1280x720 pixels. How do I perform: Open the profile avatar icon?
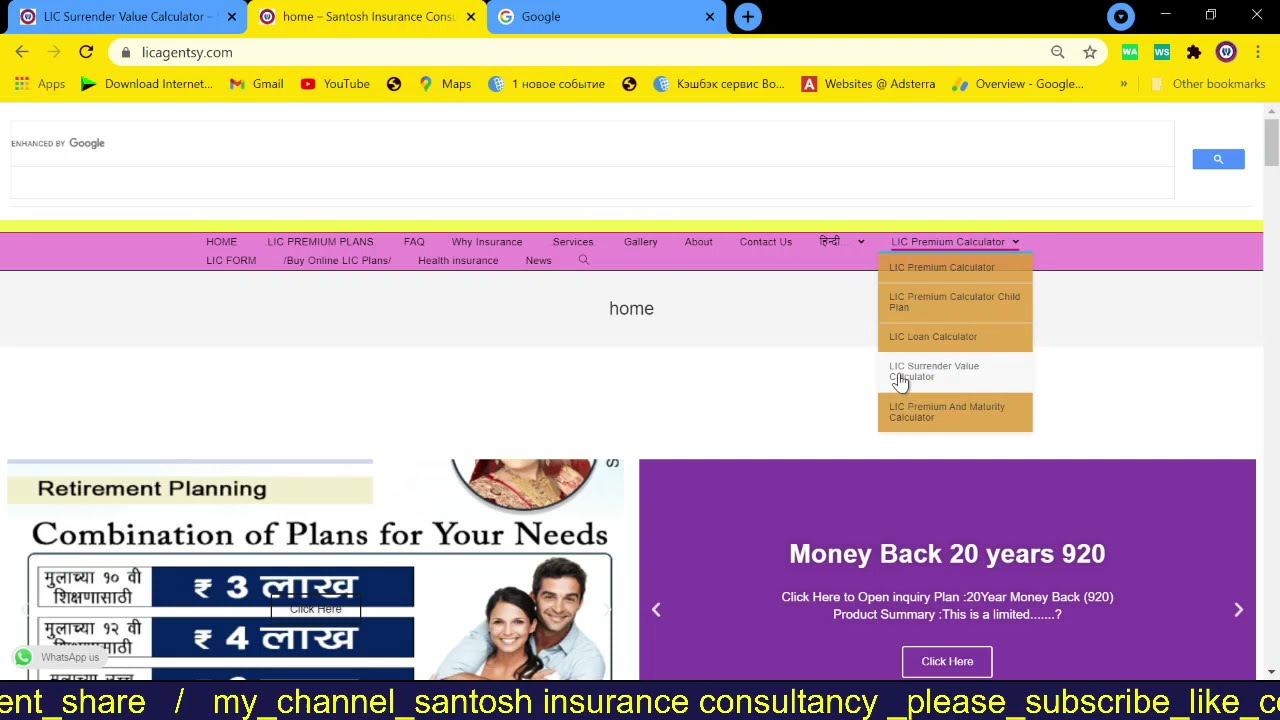click(1226, 52)
